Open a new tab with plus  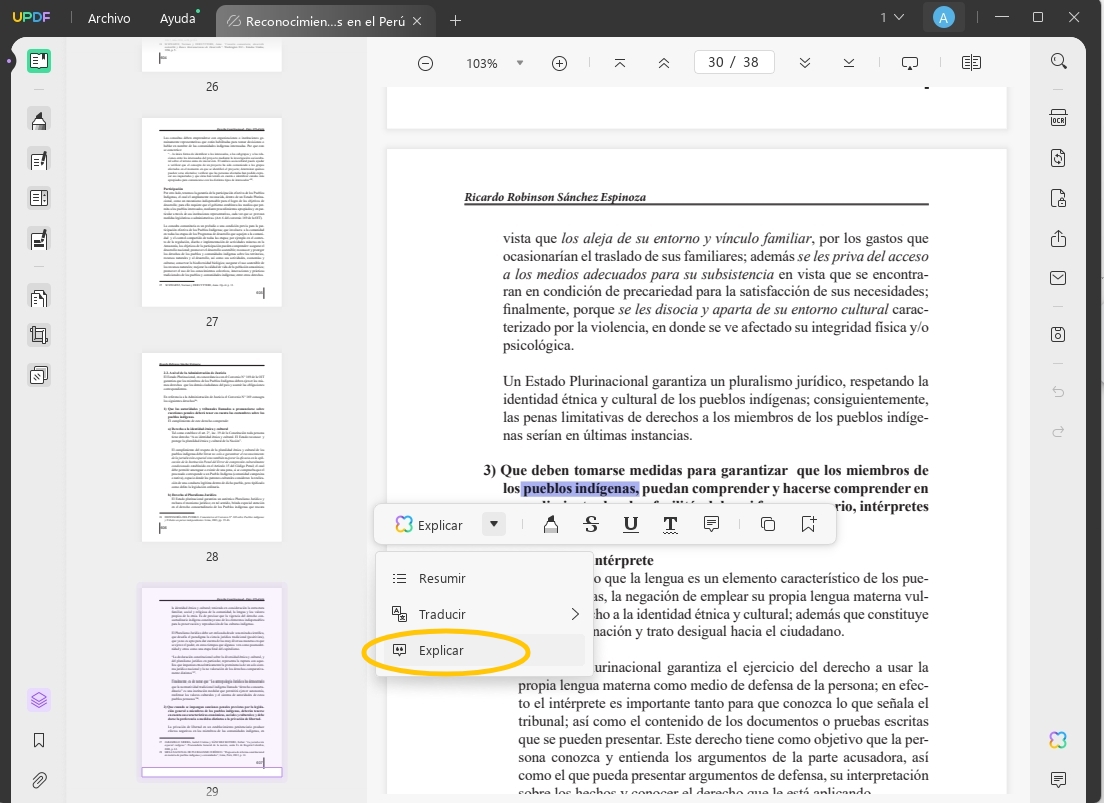pos(456,21)
